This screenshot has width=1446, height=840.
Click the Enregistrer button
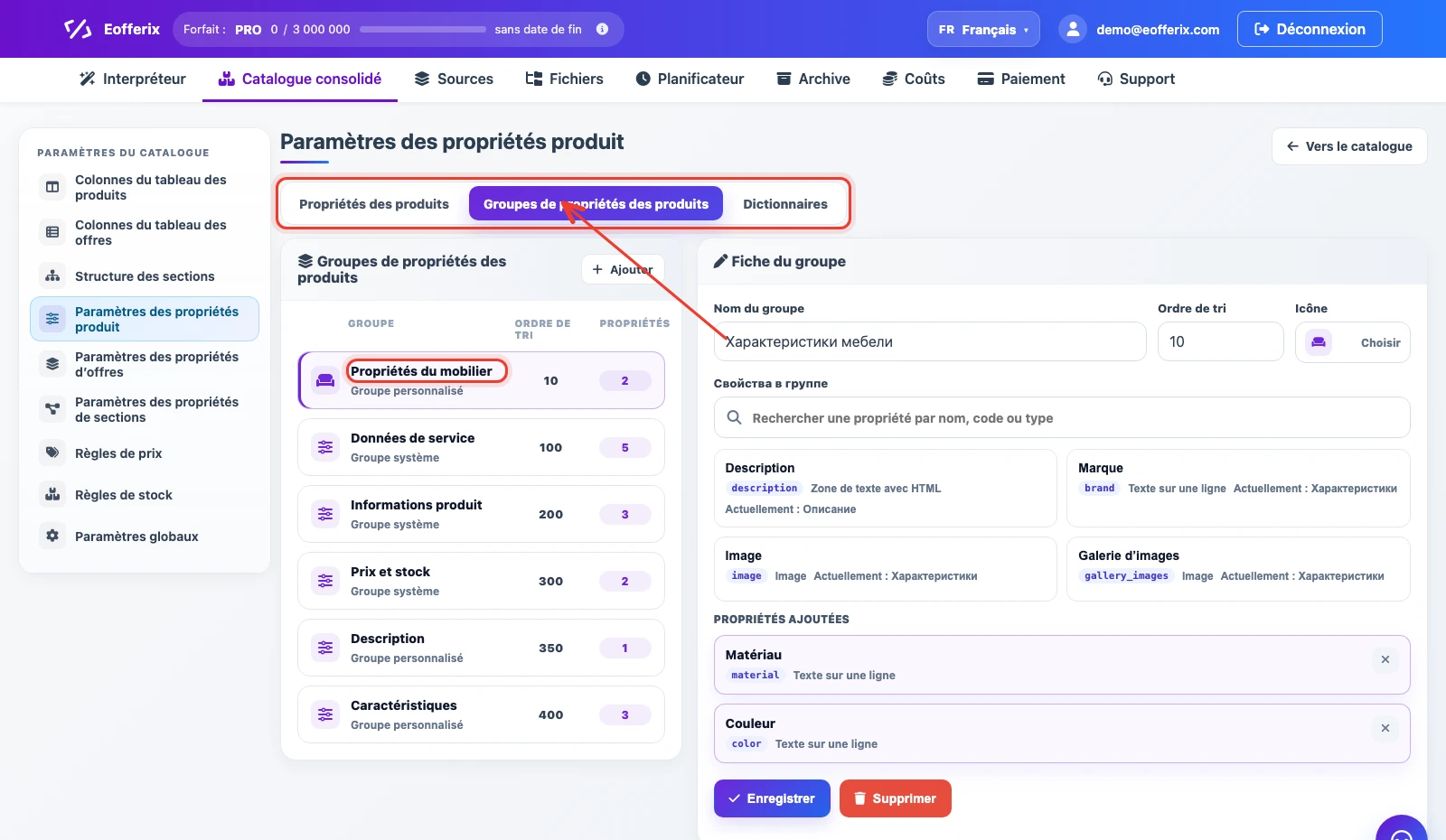[772, 798]
